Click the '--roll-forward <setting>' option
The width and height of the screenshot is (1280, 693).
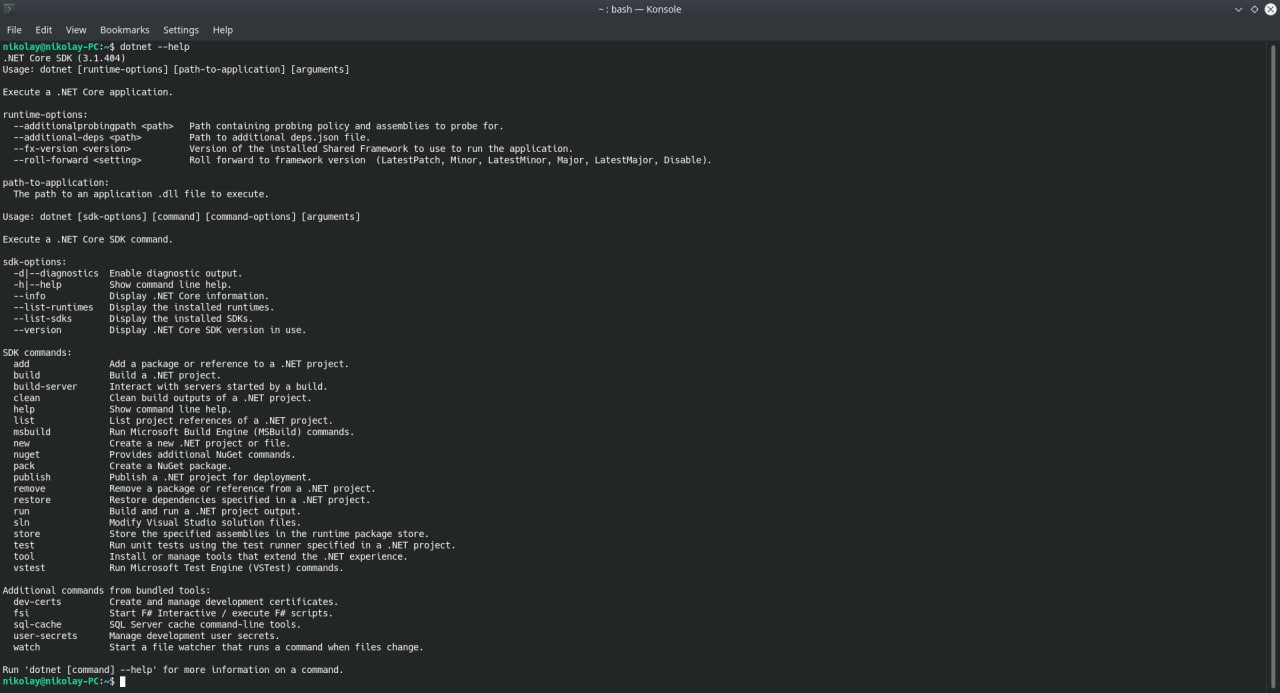pyautogui.click(x=77, y=160)
